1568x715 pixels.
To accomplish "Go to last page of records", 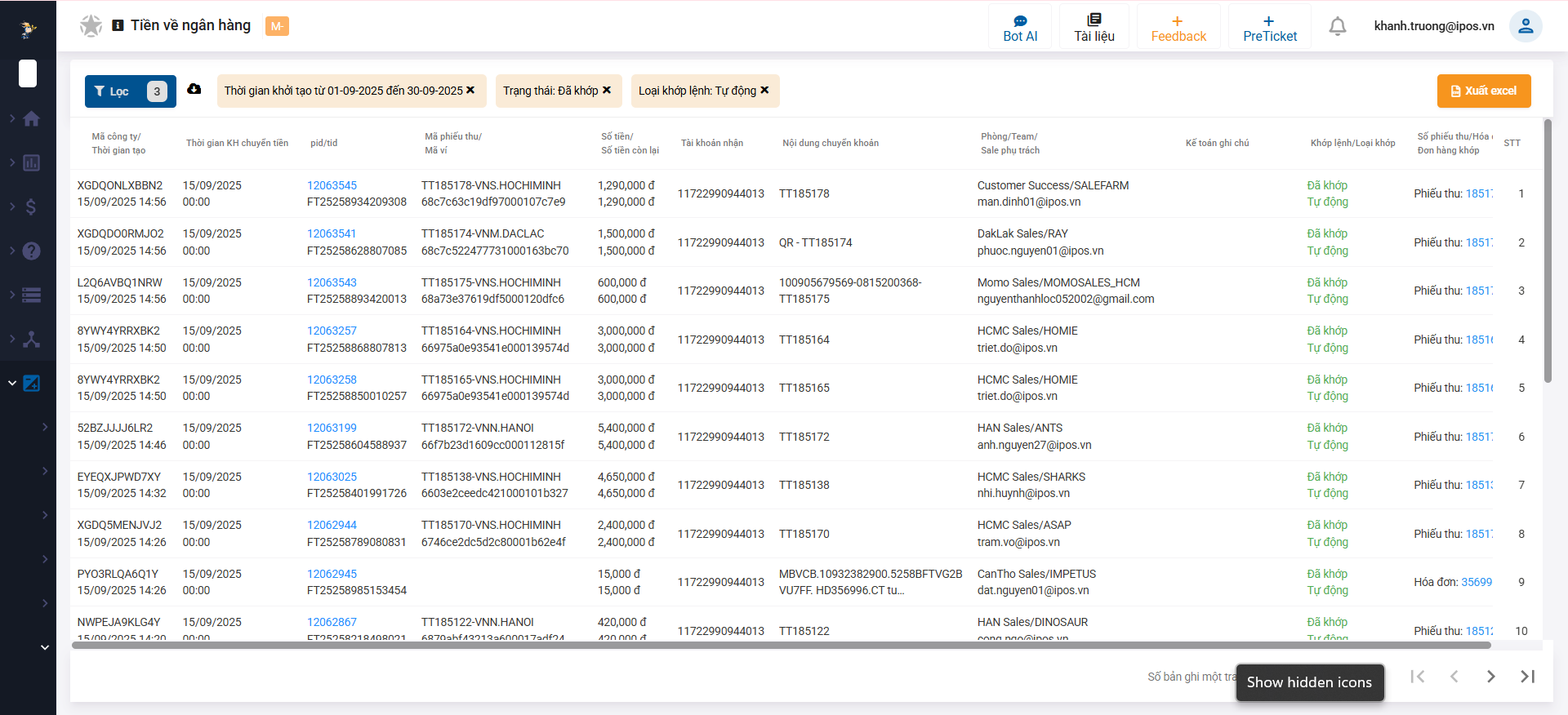I will (1528, 677).
